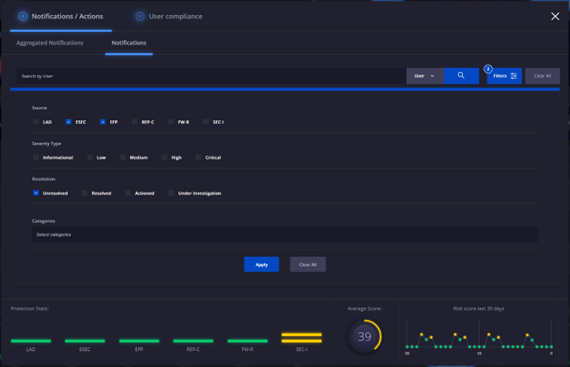Click the EFP protection status bar

[x=139, y=341]
